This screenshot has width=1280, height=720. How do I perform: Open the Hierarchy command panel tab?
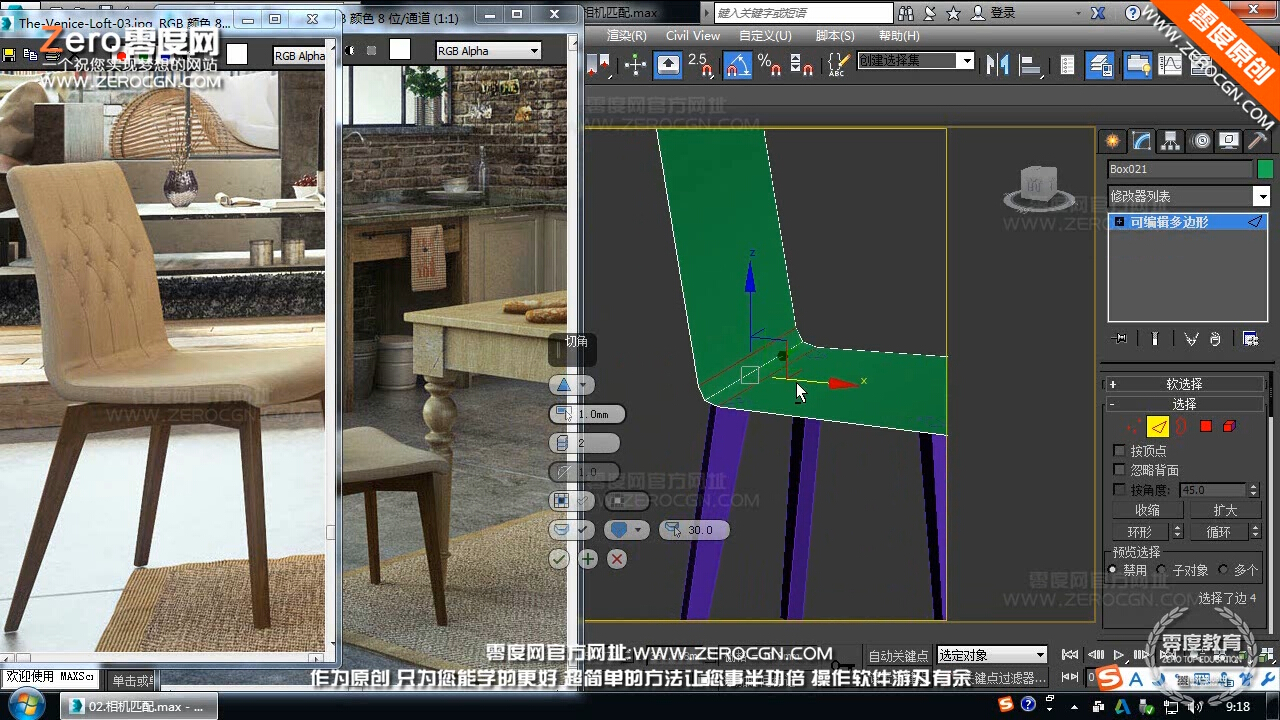click(1170, 141)
